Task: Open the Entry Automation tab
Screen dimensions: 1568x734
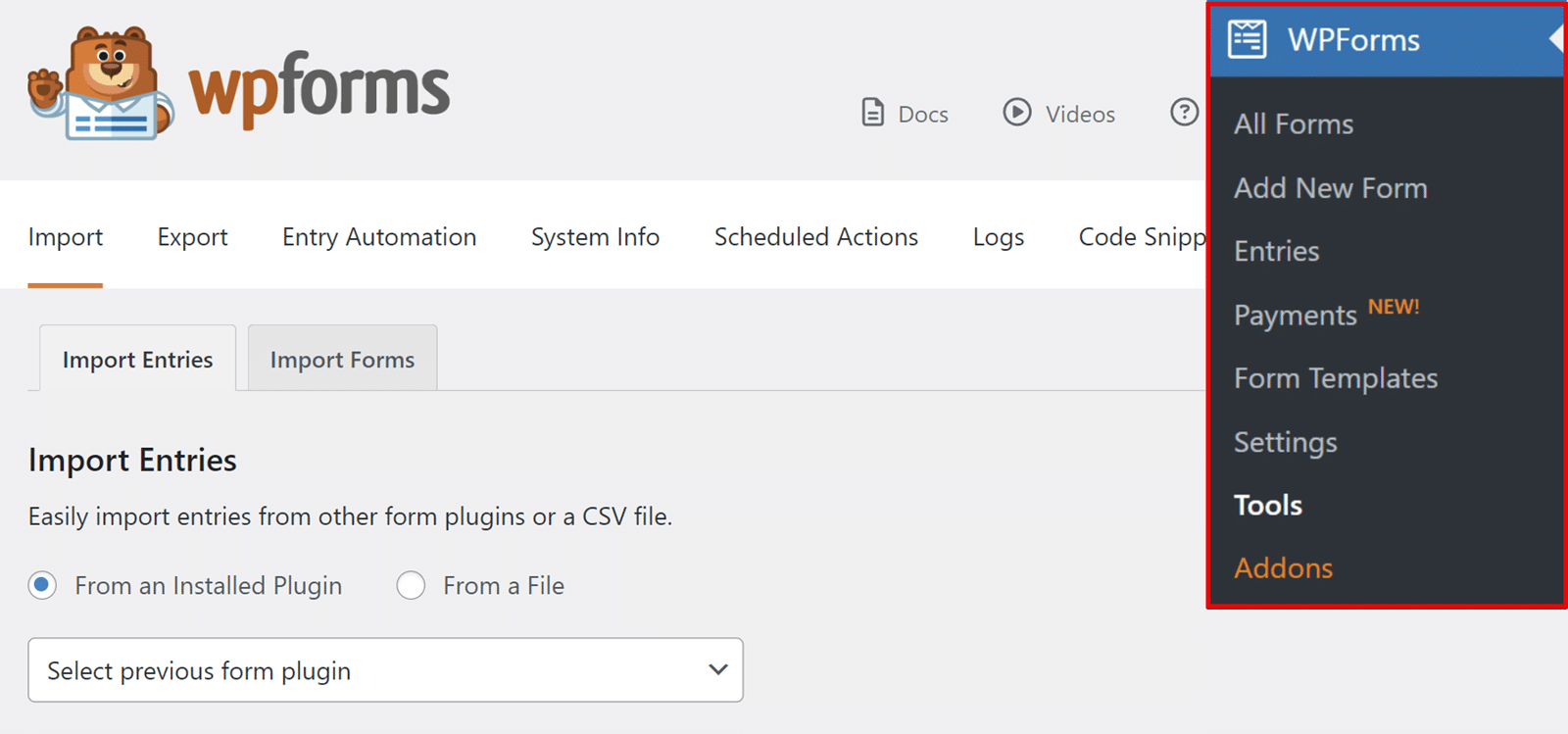Action: point(379,237)
